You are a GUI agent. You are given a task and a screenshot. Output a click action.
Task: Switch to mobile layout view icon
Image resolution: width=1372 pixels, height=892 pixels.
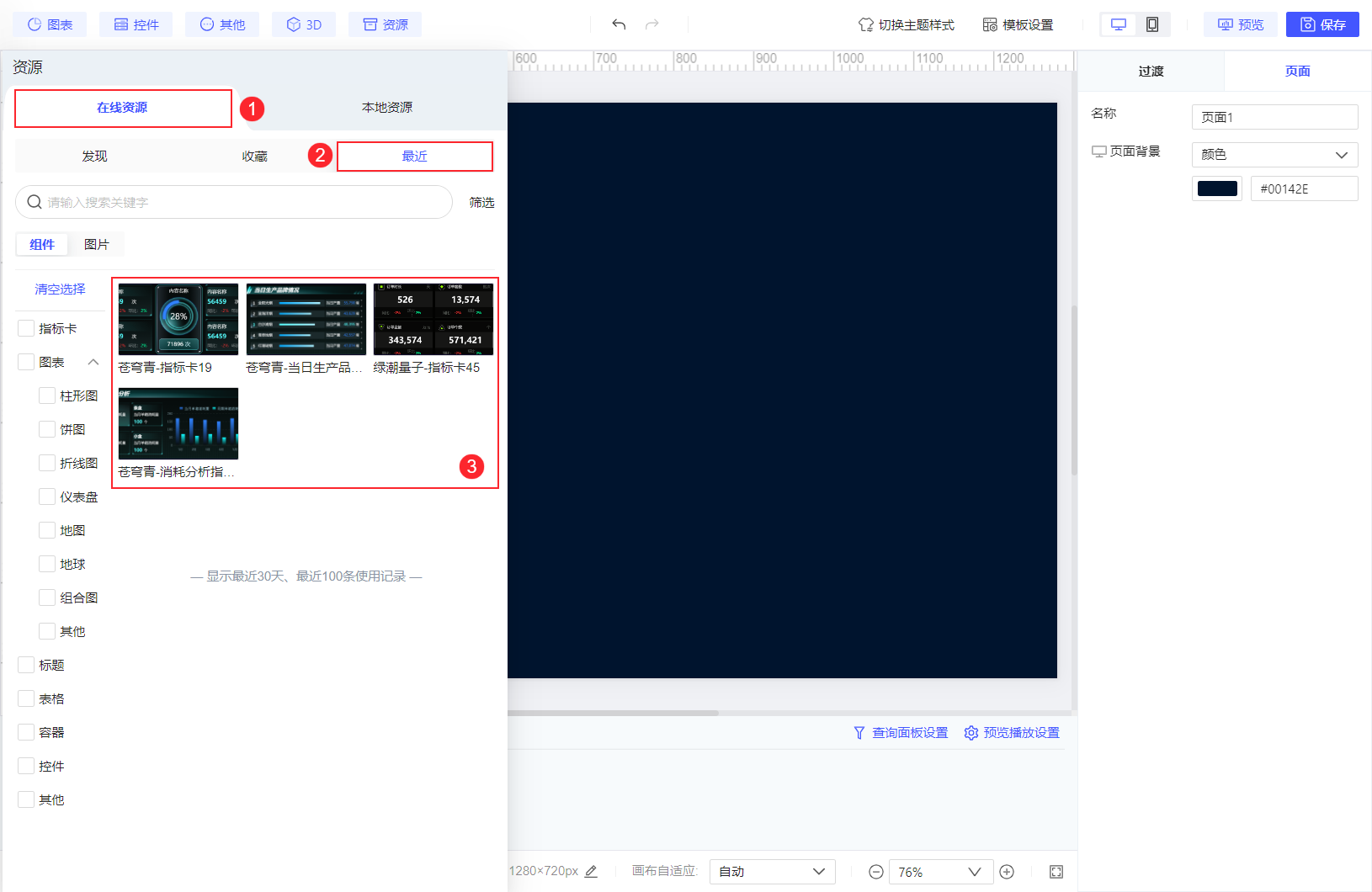[1152, 24]
